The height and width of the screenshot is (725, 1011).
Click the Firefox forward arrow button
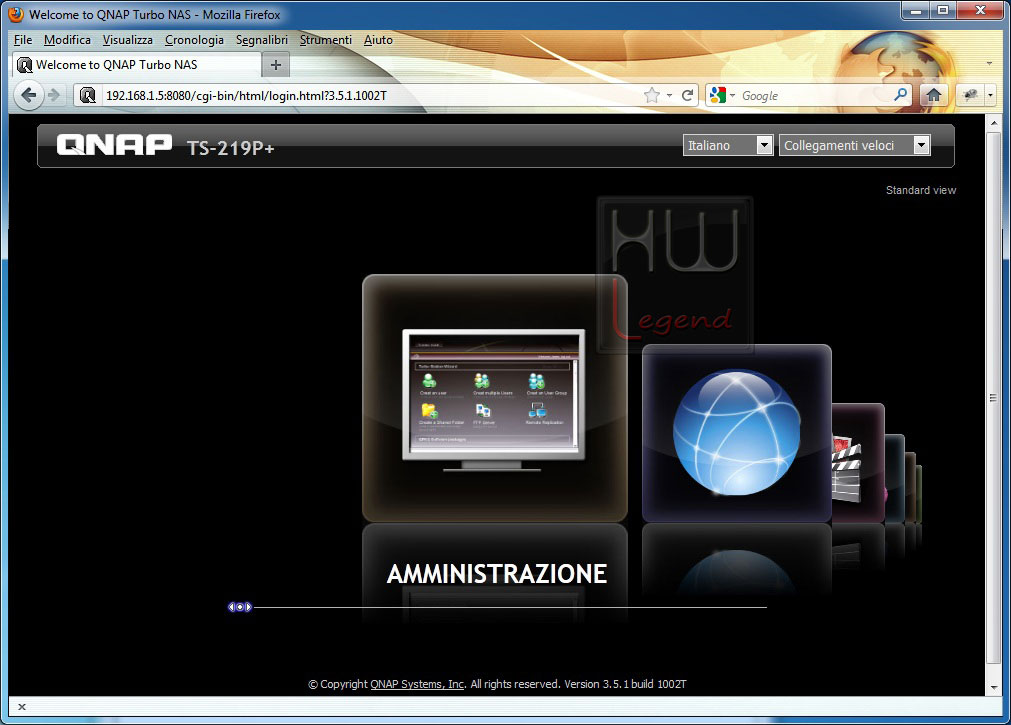pos(54,95)
